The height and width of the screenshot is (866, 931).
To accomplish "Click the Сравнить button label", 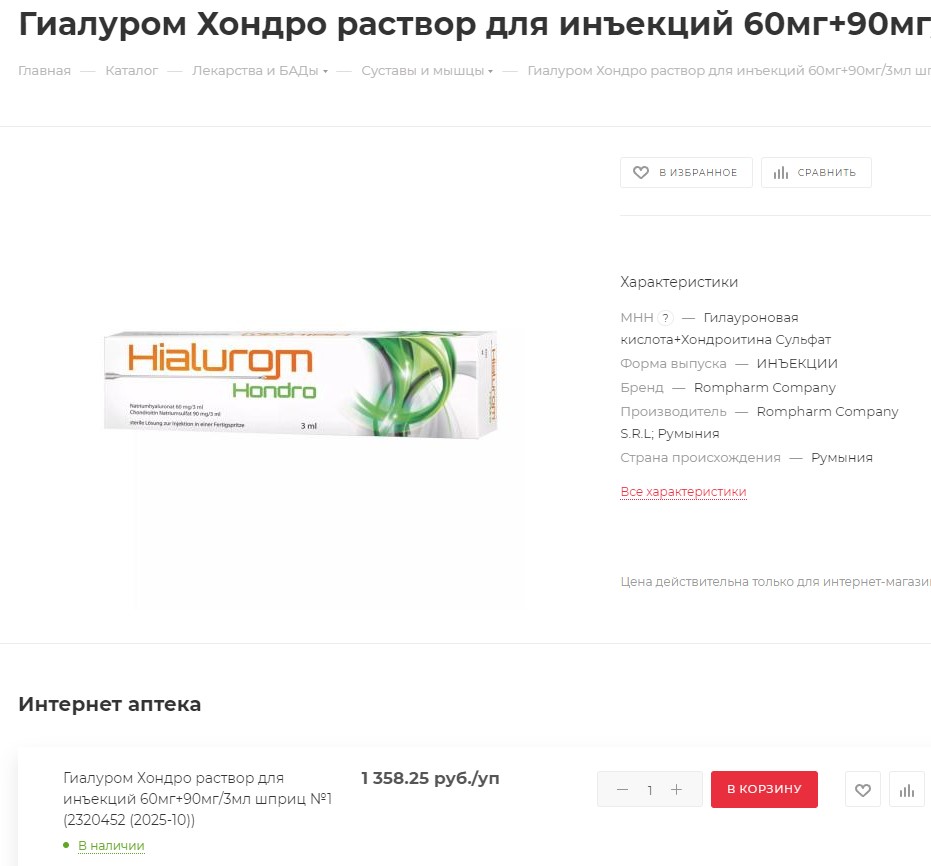I will 826,173.
